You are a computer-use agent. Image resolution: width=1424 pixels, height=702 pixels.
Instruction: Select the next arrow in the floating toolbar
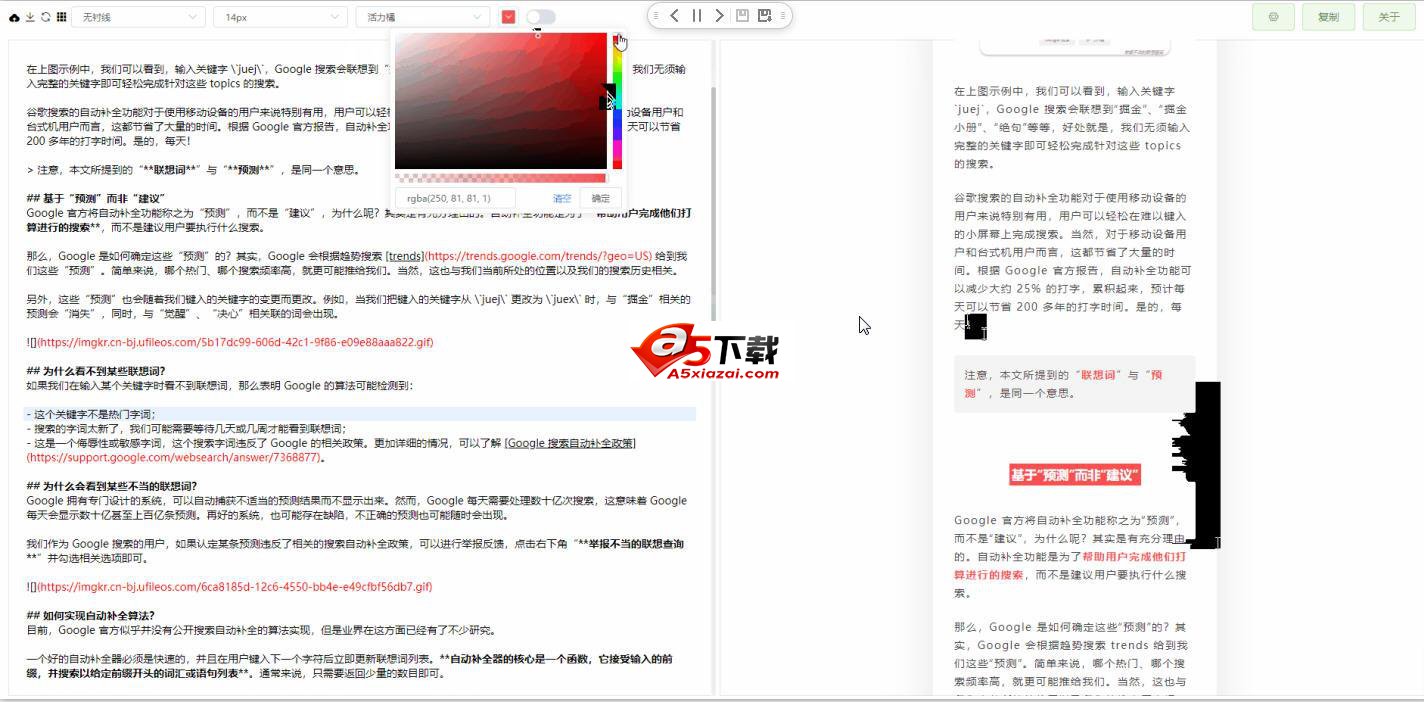[x=720, y=15]
